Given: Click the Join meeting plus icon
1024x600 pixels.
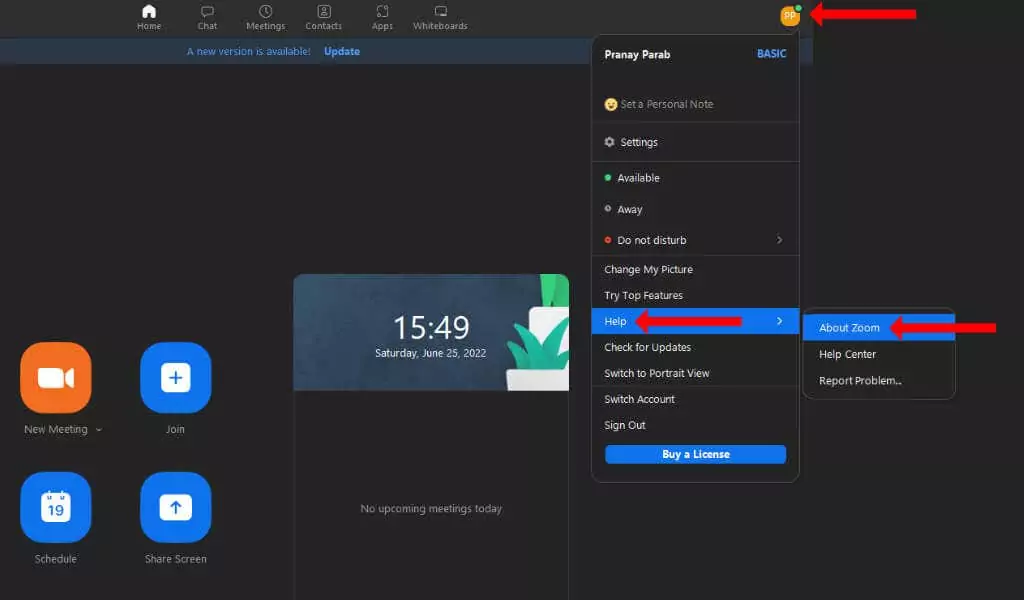Looking at the screenshot, I should click(x=176, y=377).
